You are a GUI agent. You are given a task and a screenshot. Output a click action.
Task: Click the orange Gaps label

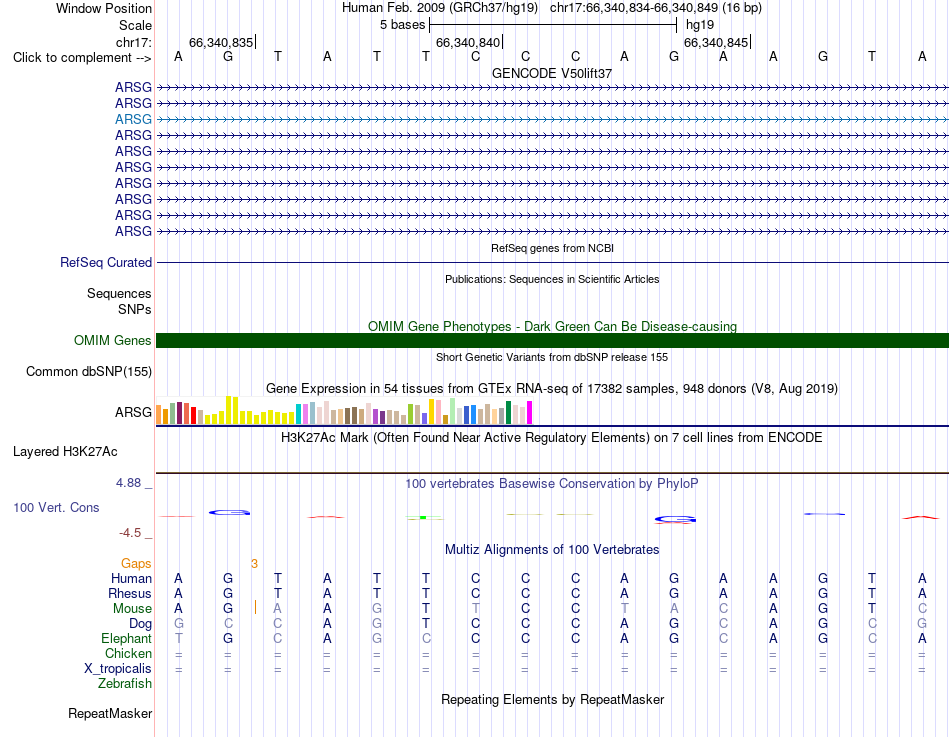coord(136,564)
